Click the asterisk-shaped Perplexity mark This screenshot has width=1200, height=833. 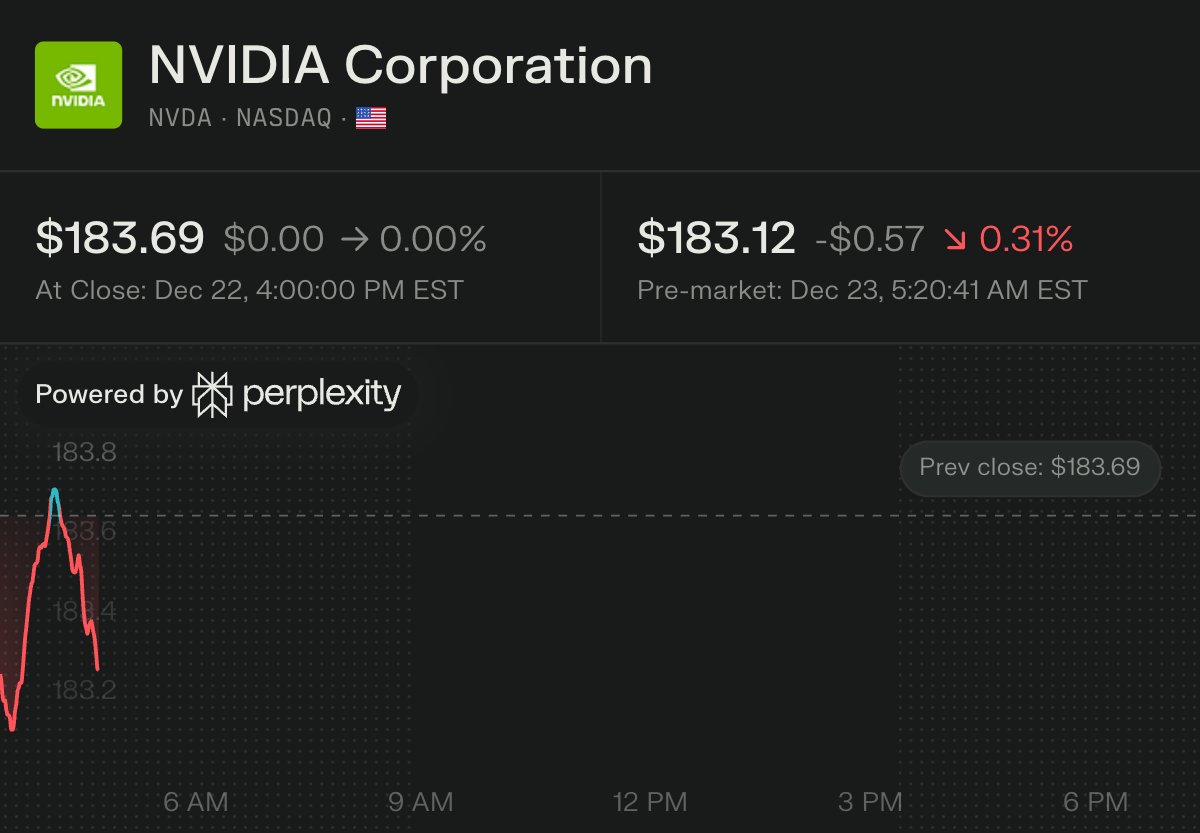coord(213,394)
